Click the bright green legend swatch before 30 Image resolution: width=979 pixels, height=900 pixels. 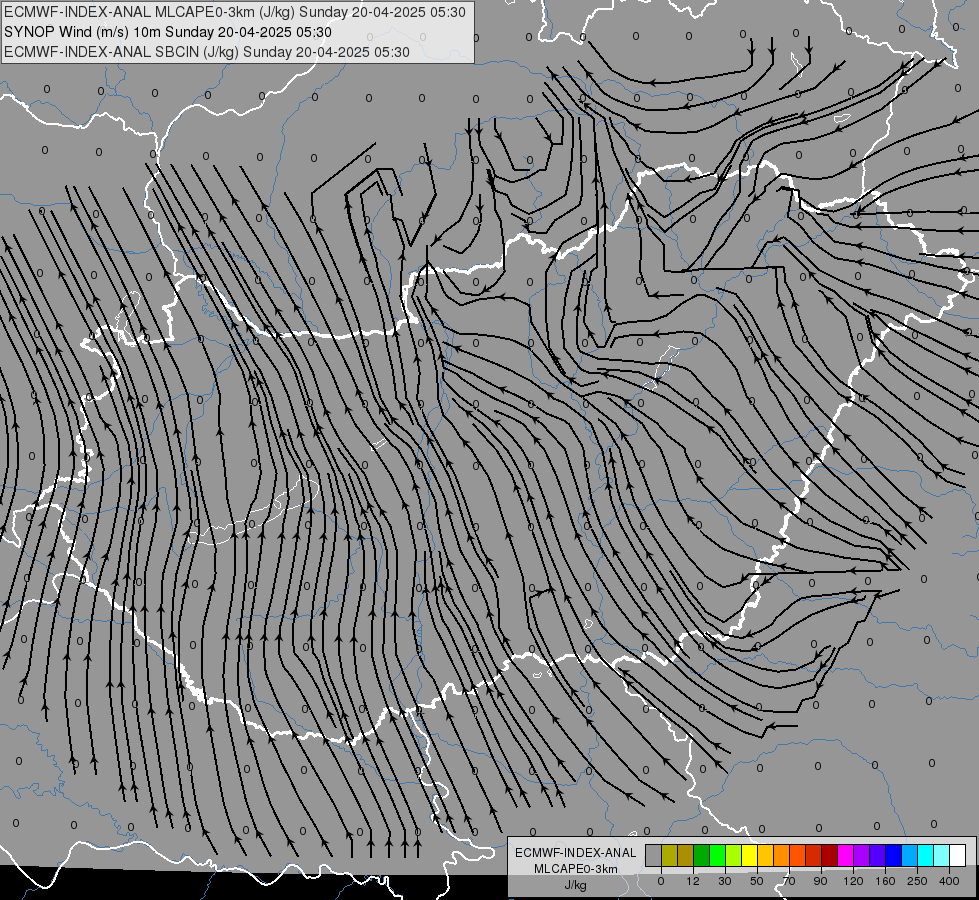pos(717,855)
